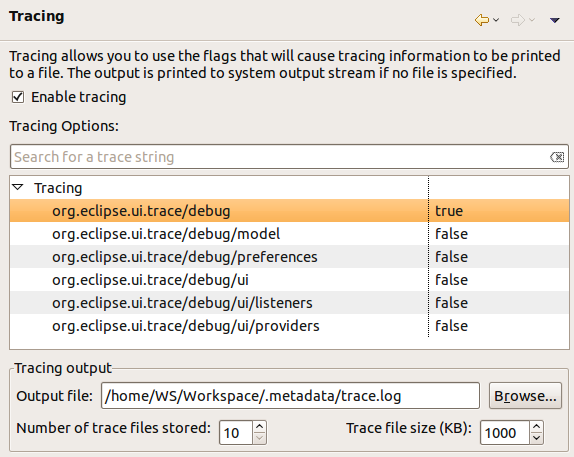Click the false value for debug/ui/providers
574x457 pixels.
pyautogui.click(x=451, y=326)
